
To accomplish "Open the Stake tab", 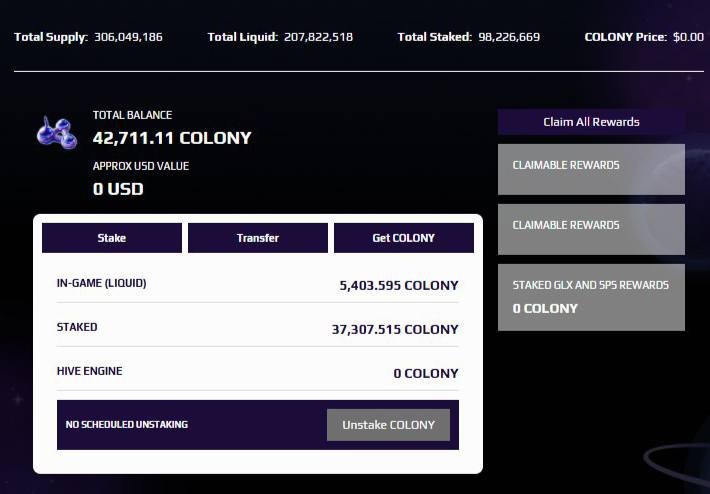I will click(112, 238).
